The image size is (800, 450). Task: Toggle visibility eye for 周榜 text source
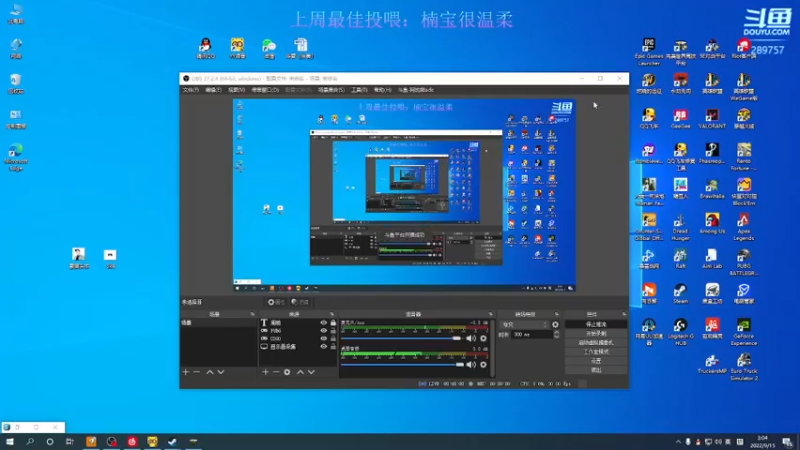click(x=323, y=323)
